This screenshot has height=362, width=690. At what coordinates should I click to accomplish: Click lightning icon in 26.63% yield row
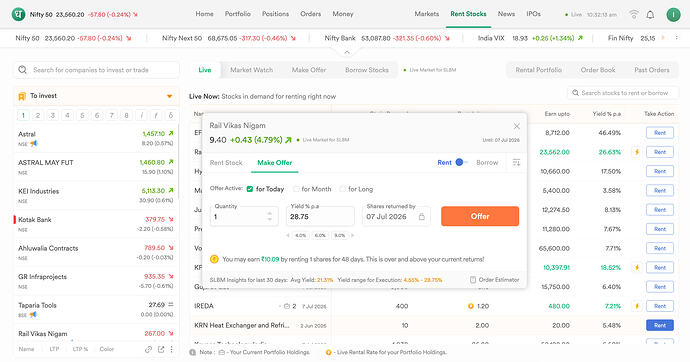click(x=636, y=152)
